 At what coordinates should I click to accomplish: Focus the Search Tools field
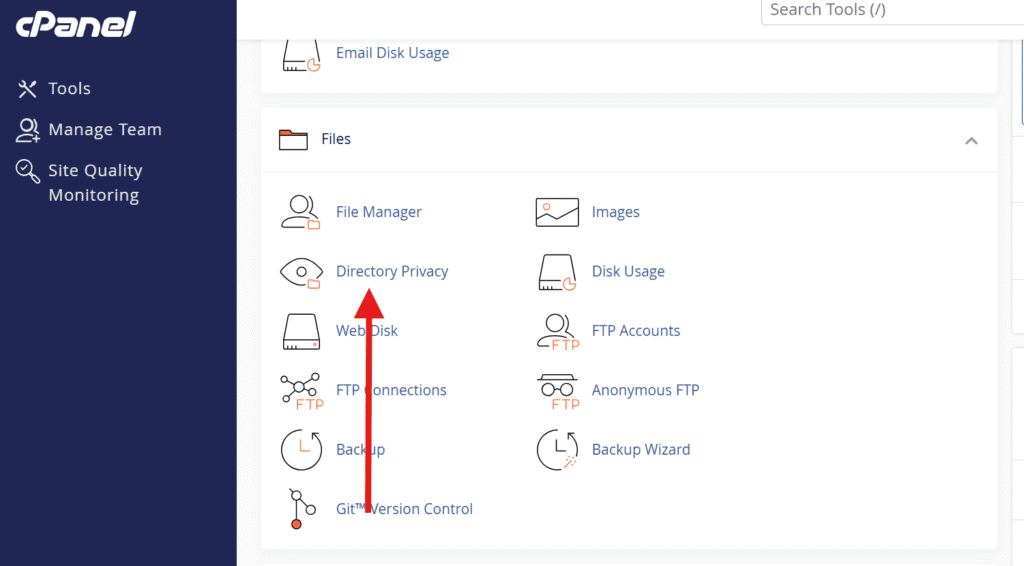[x=892, y=10]
